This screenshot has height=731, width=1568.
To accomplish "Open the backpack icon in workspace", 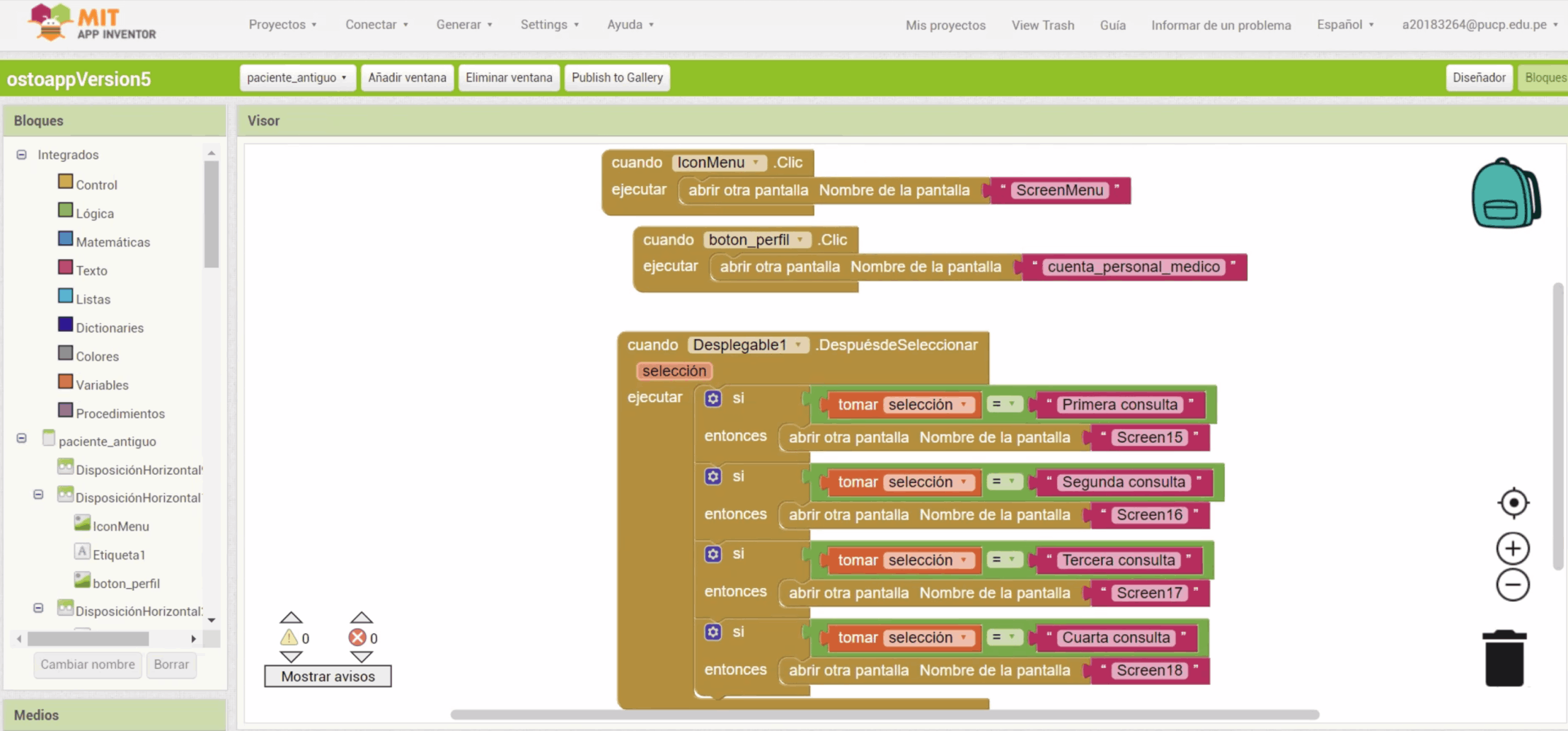I will (x=1506, y=193).
